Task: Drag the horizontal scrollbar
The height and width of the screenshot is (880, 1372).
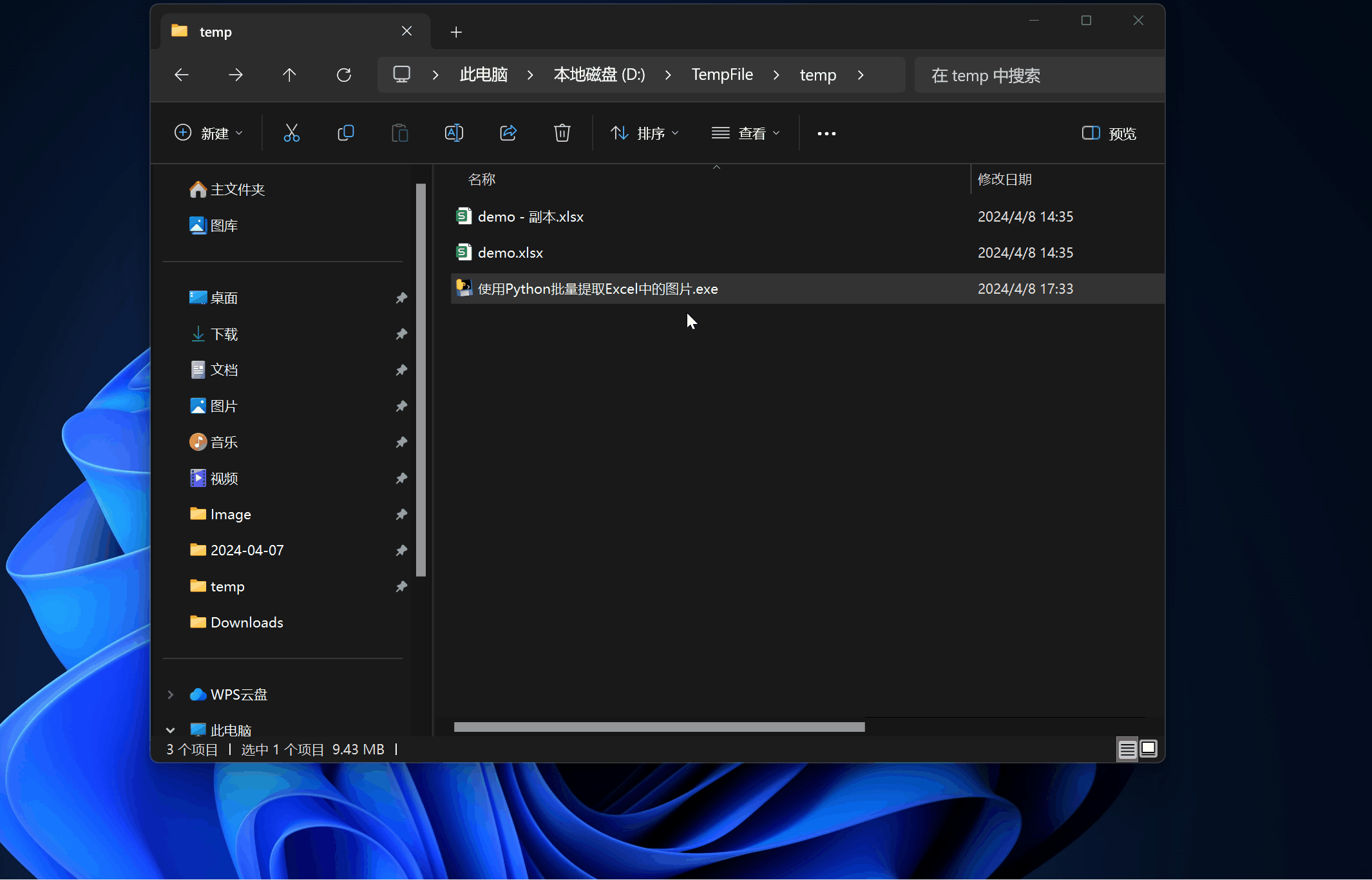Action: coord(659,727)
